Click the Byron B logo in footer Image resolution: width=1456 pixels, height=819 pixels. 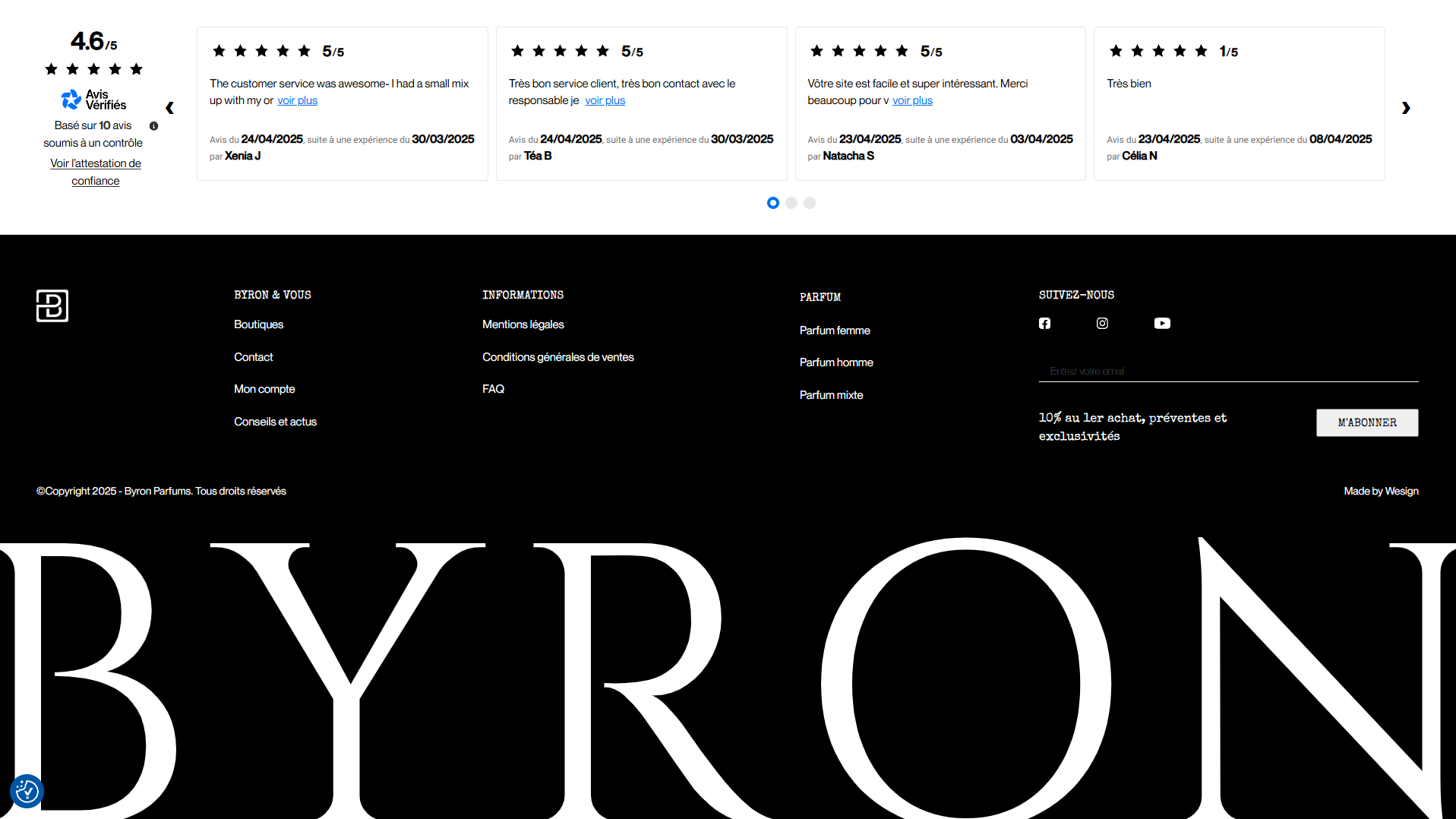pyautogui.click(x=52, y=305)
